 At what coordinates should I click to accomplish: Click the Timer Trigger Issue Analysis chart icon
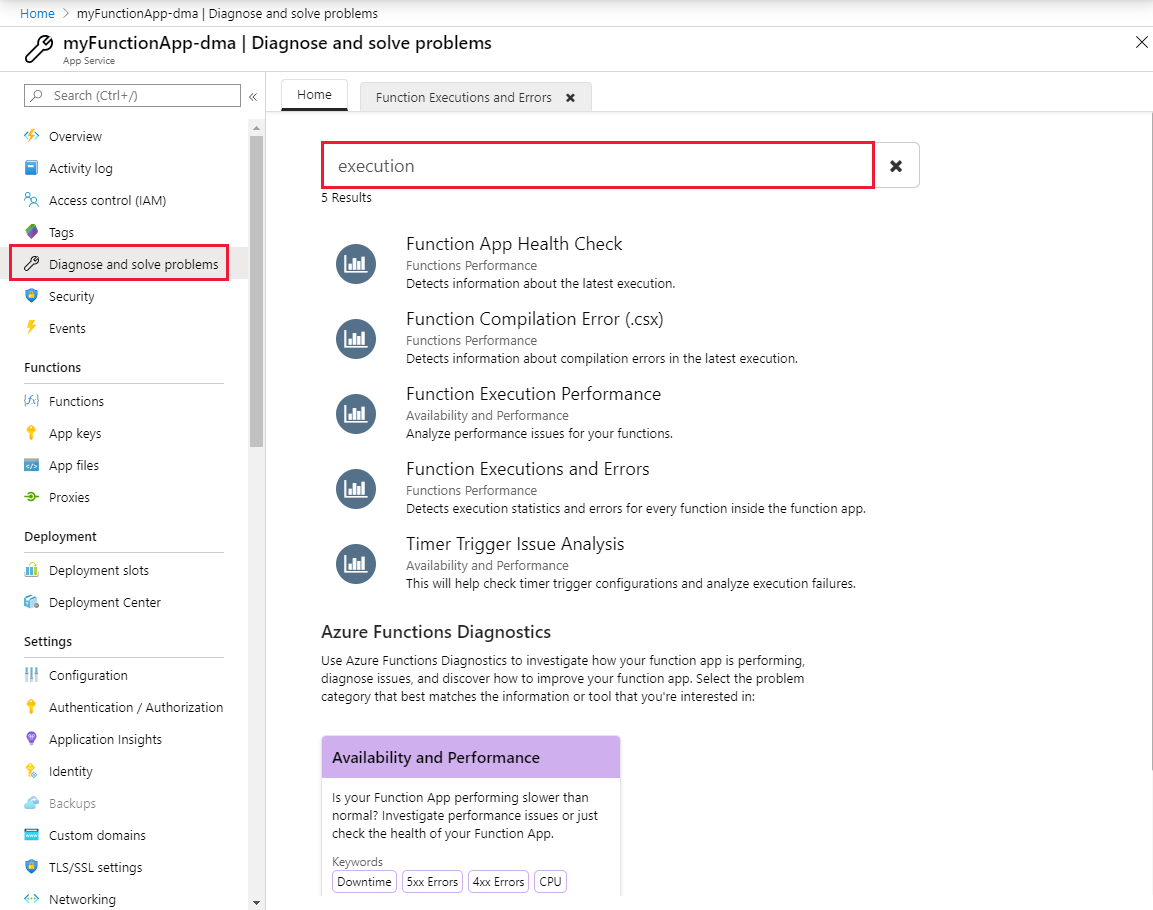click(356, 563)
